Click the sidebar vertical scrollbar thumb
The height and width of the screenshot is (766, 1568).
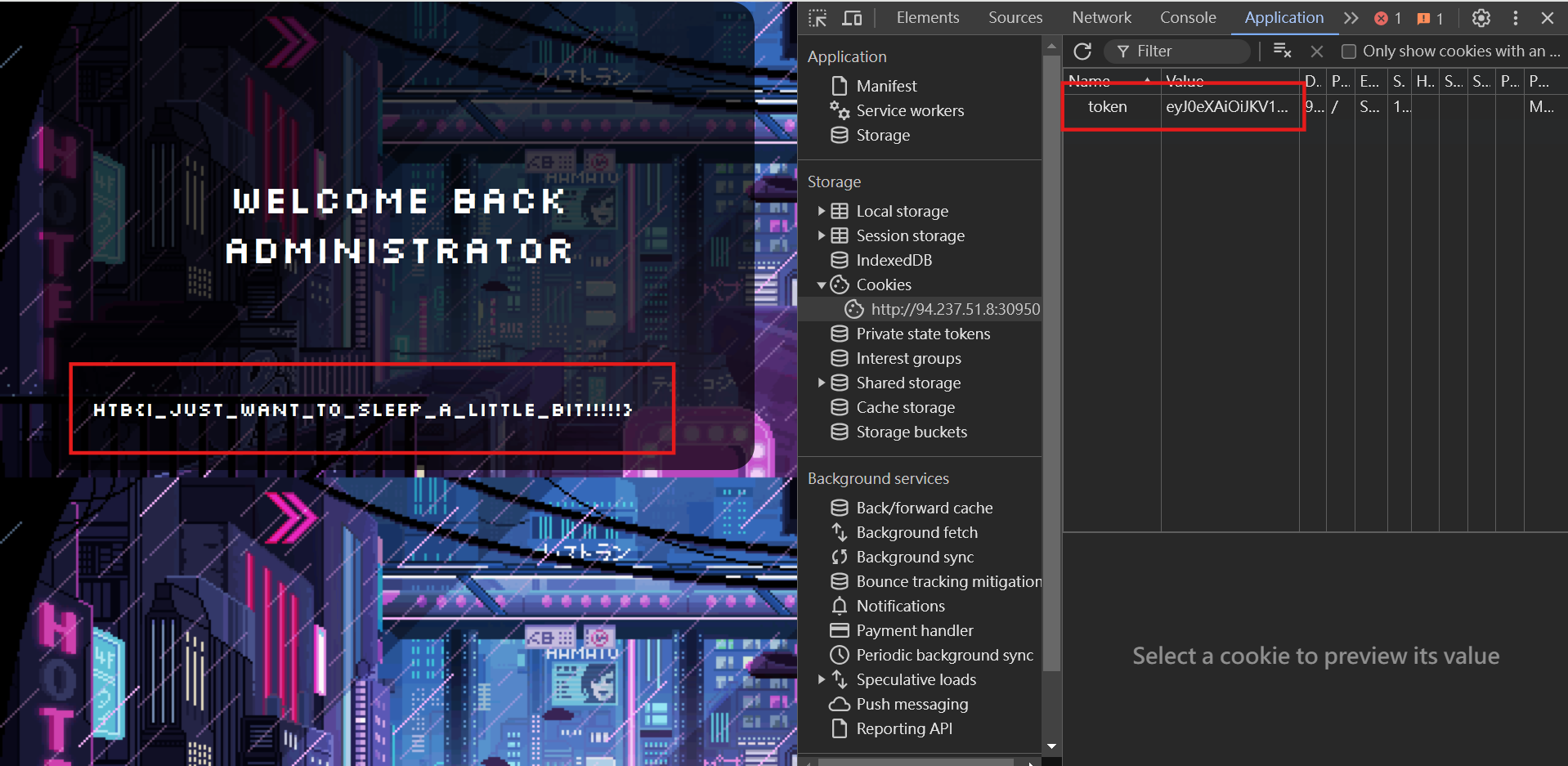[x=1052, y=363]
